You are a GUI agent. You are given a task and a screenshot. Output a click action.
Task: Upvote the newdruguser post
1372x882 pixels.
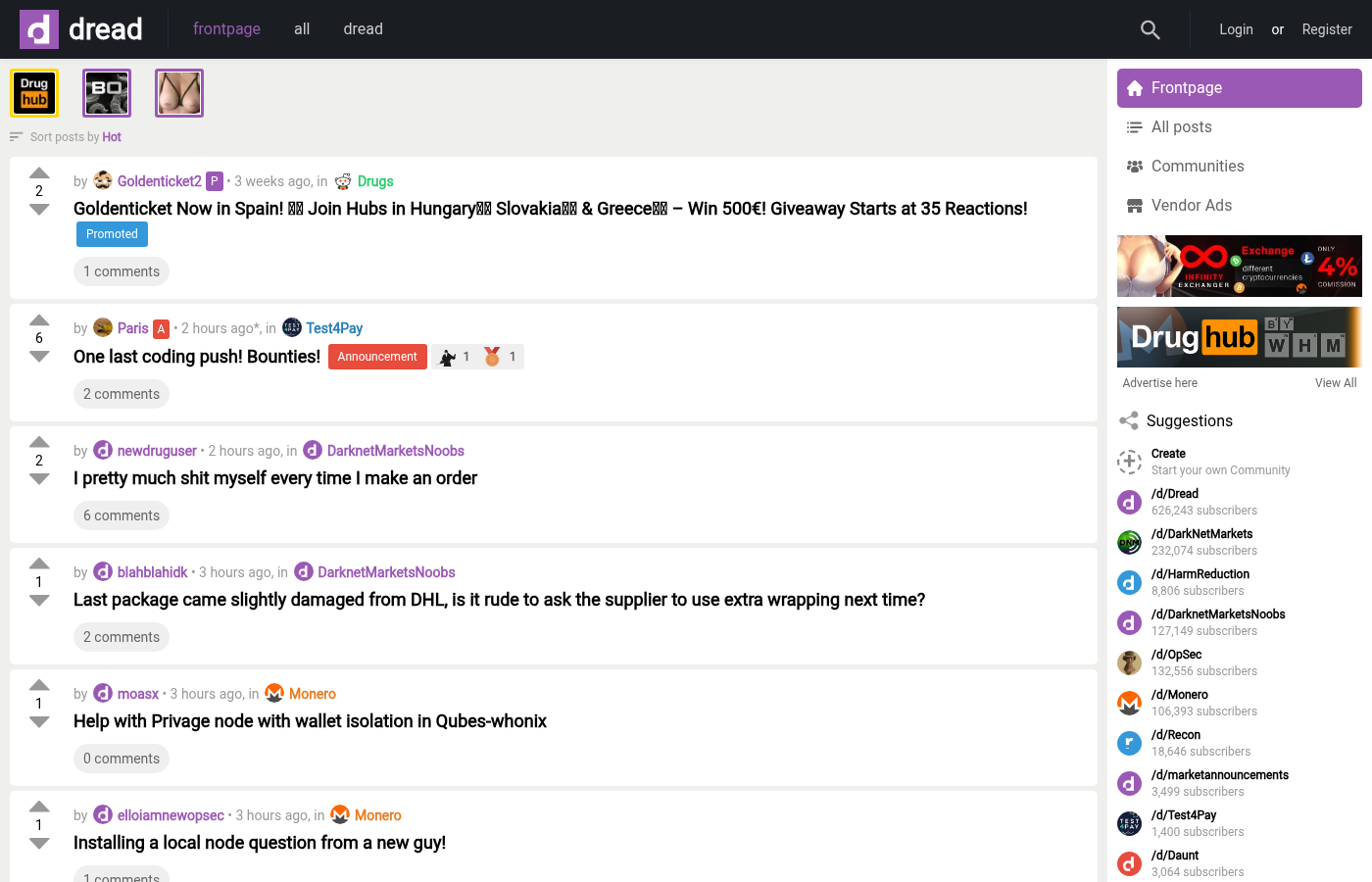pos(39,443)
